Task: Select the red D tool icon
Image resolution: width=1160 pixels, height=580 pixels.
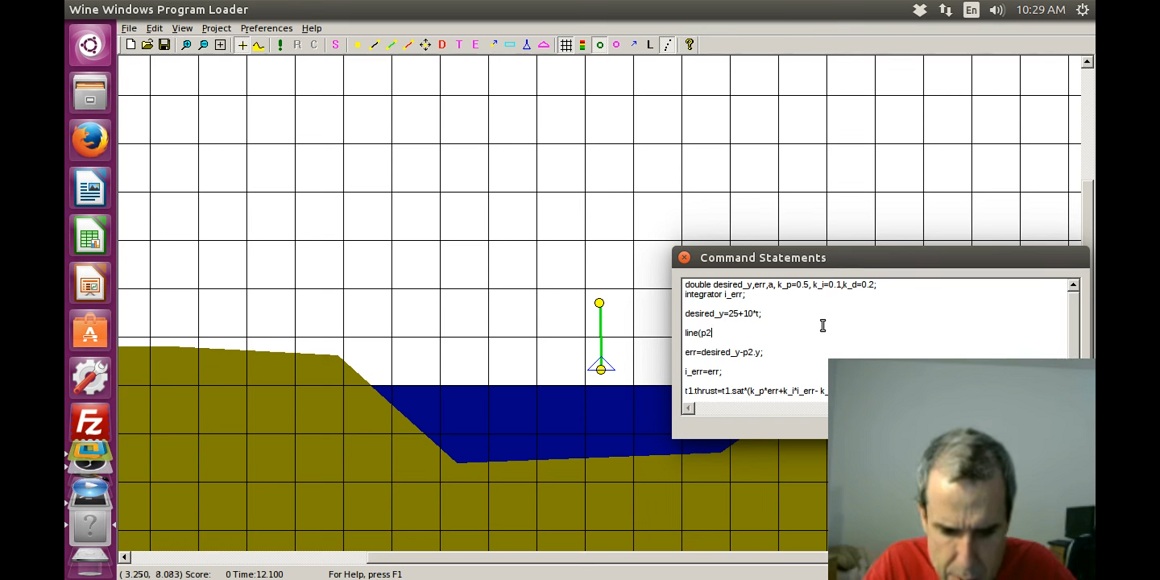Action: tap(442, 45)
